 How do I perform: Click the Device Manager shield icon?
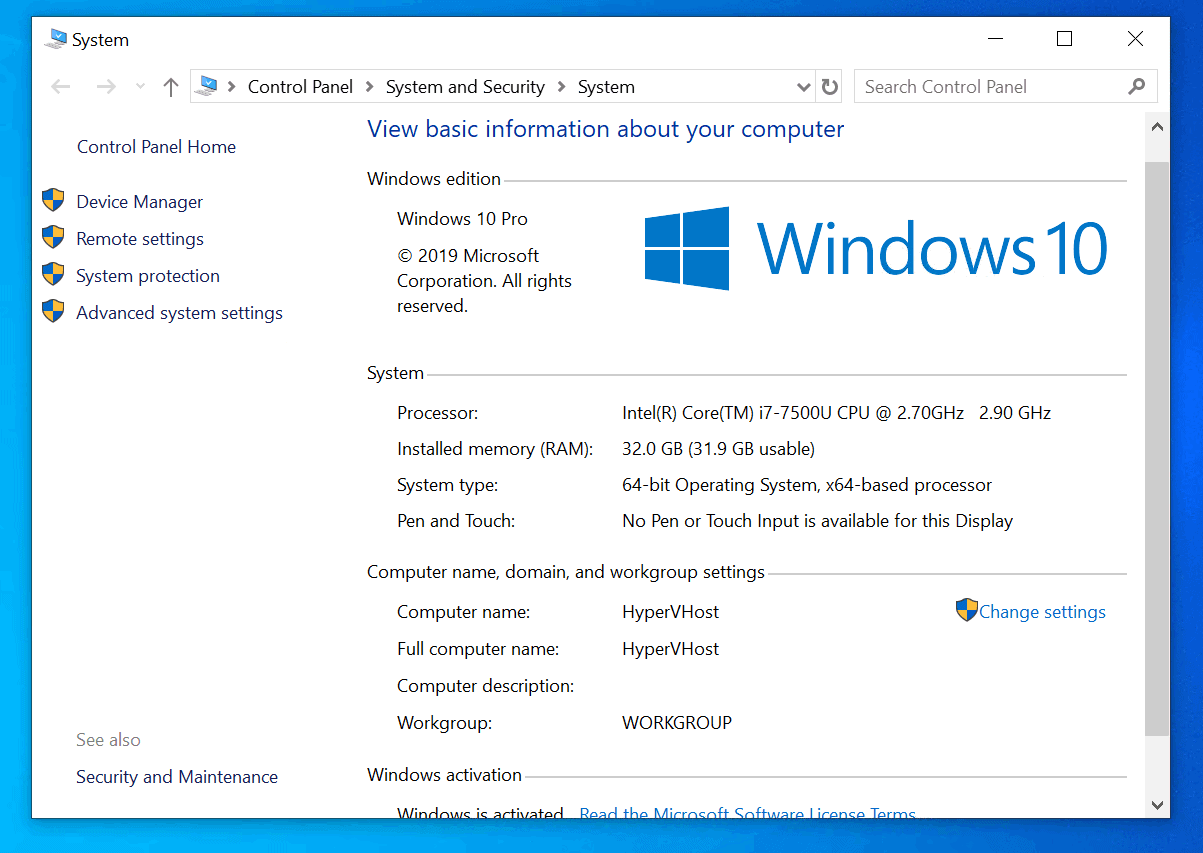pyautogui.click(x=53, y=201)
